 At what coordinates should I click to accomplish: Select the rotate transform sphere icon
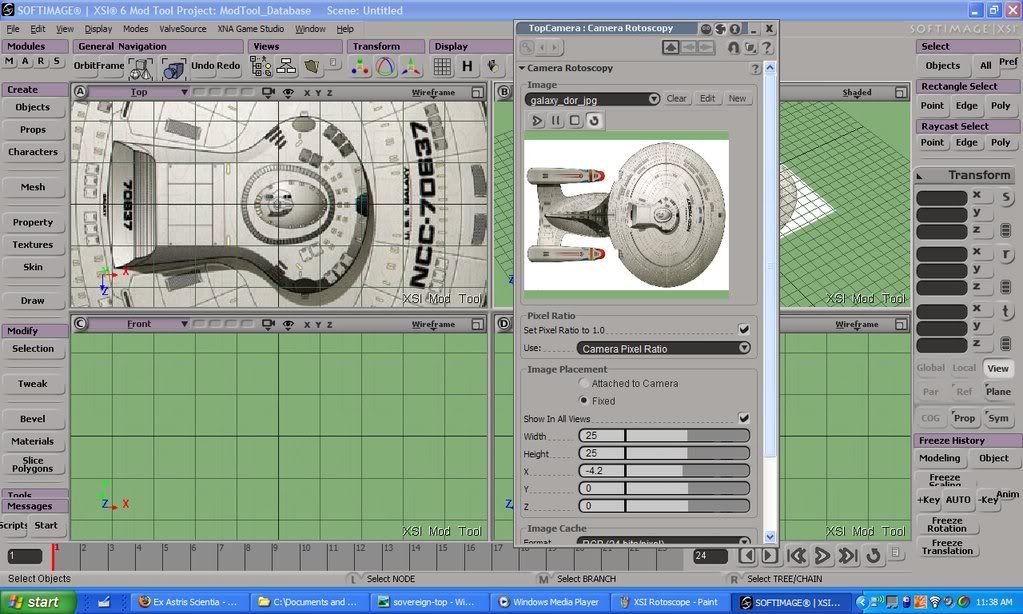click(x=386, y=67)
